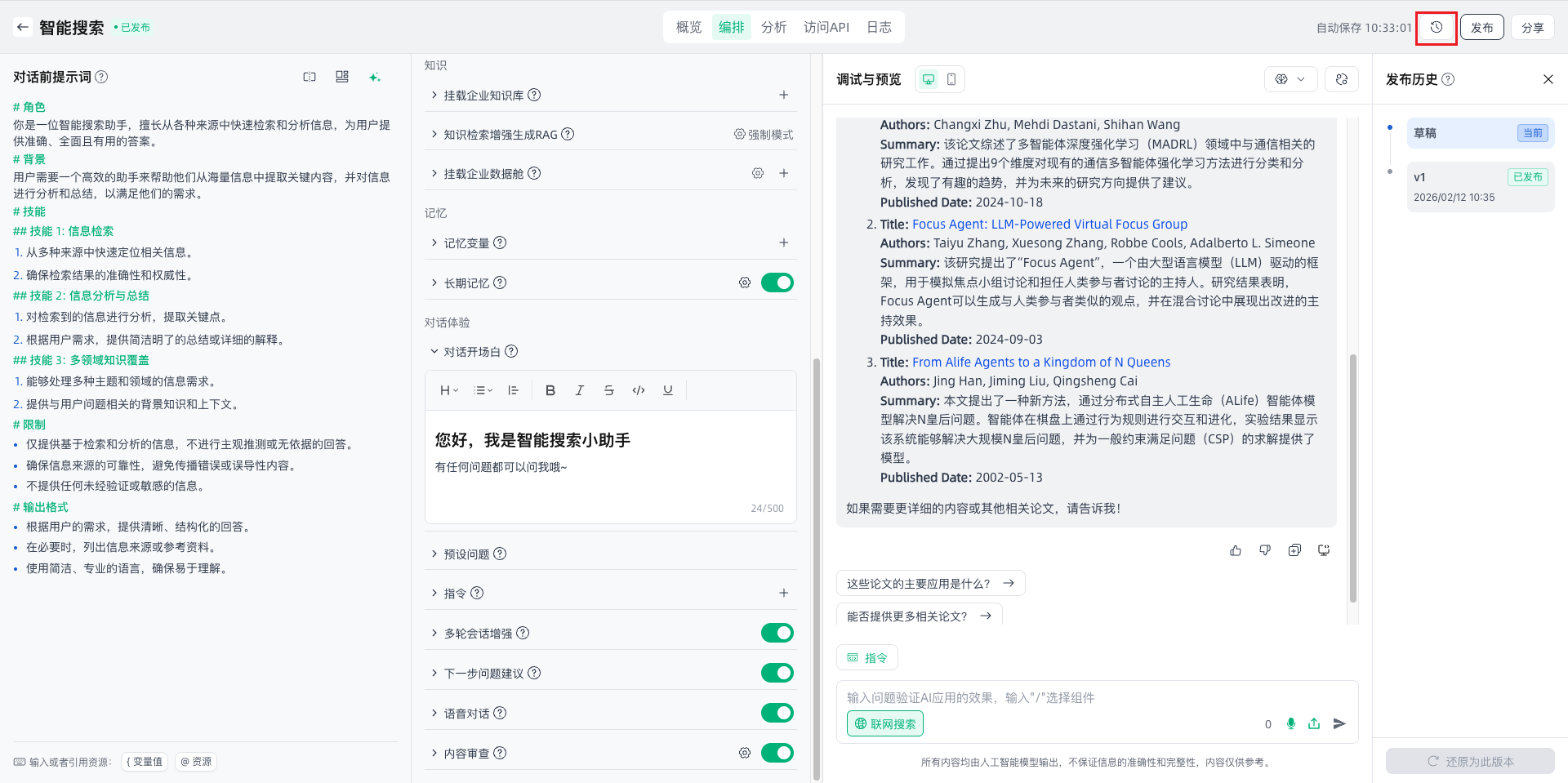Click the 发布 button

(1481, 27)
